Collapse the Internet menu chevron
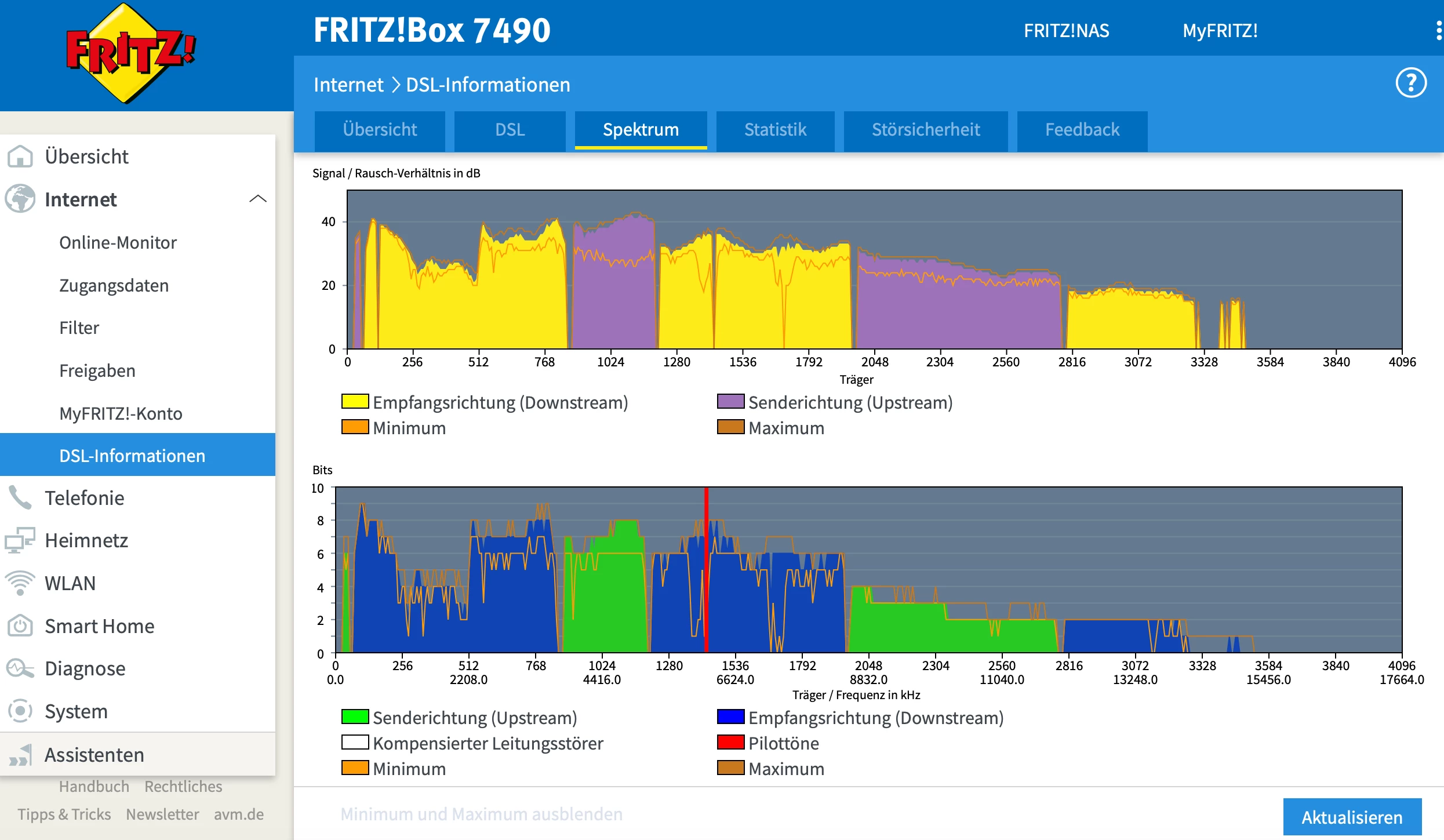This screenshot has height=840, width=1444. [258, 199]
